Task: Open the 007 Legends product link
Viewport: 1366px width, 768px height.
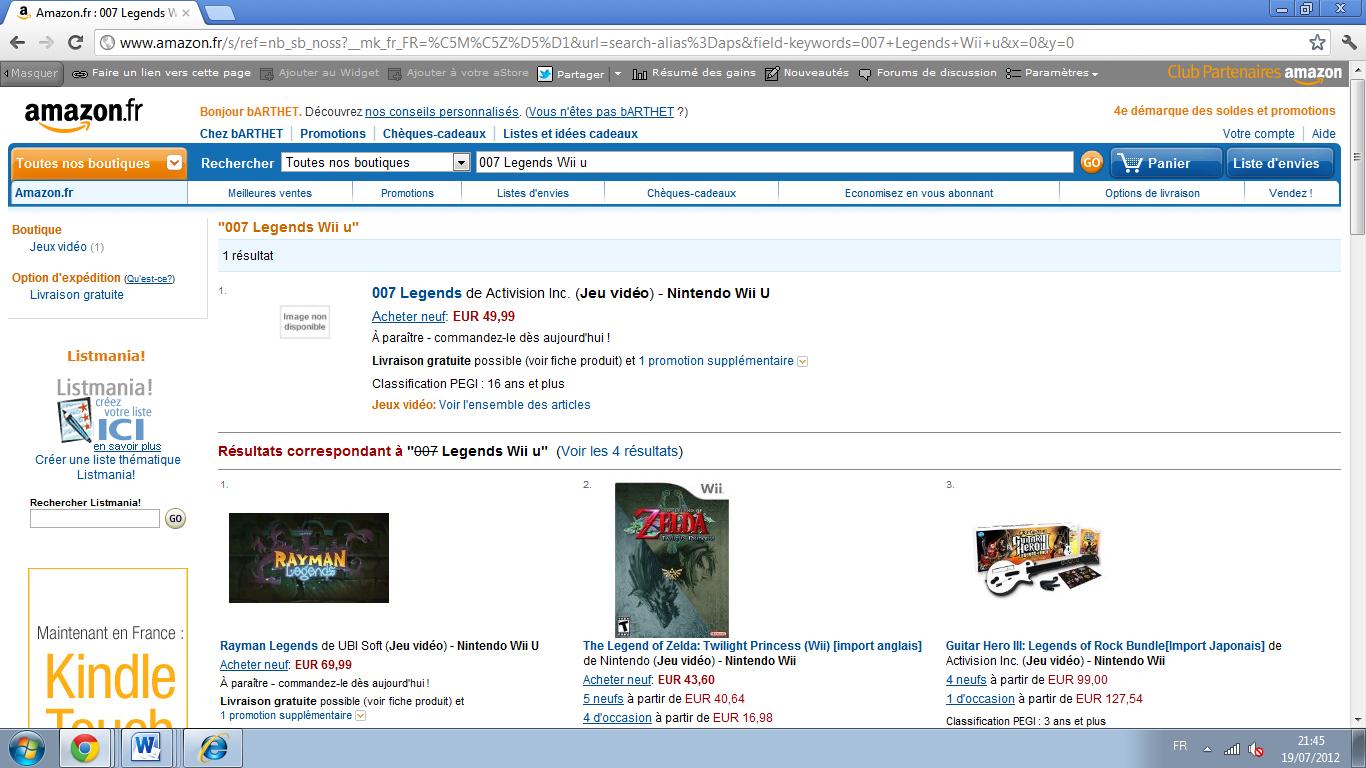Action: (x=416, y=293)
